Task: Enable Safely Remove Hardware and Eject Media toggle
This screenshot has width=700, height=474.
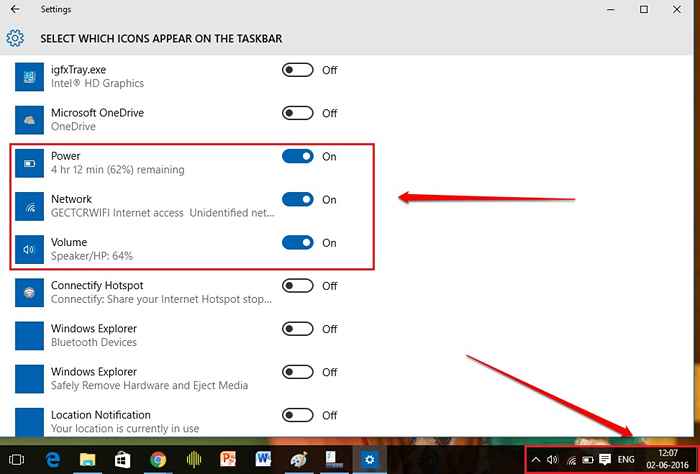Action: coord(297,372)
